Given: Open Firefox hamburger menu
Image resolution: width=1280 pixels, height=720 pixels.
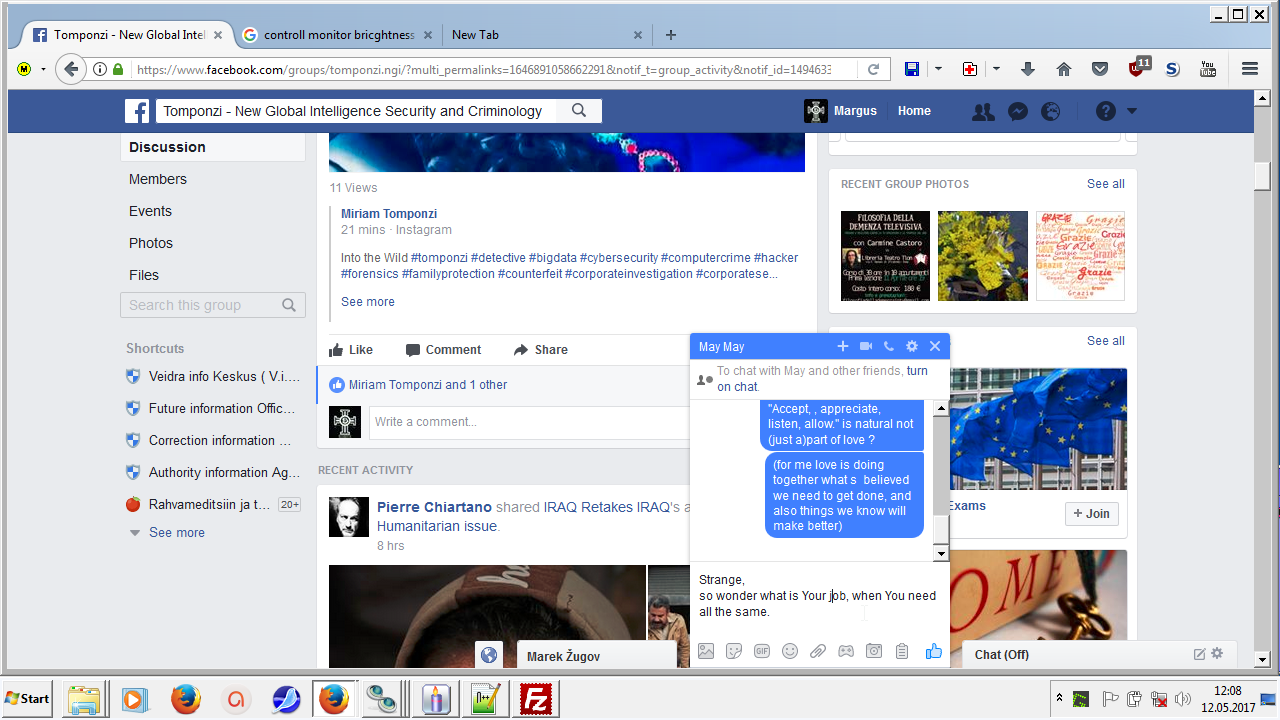Looking at the screenshot, I should point(1250,69).
